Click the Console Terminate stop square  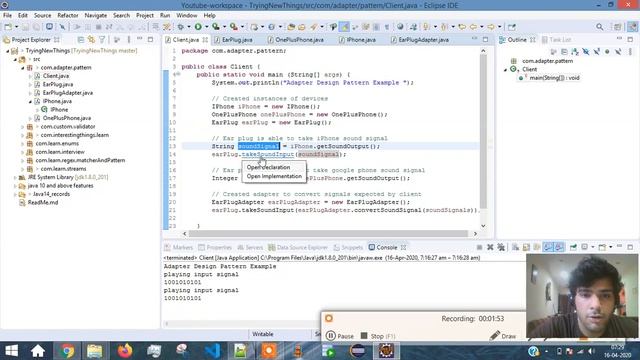click(x=479, y=247)
